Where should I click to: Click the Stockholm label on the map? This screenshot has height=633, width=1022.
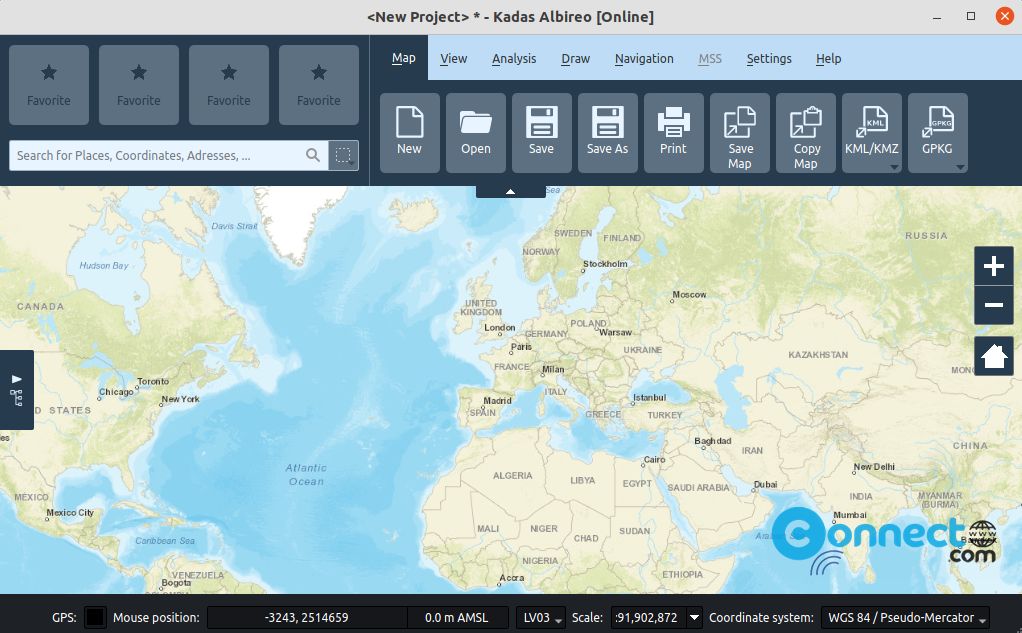pyautogui.click(x=605, y=264)
